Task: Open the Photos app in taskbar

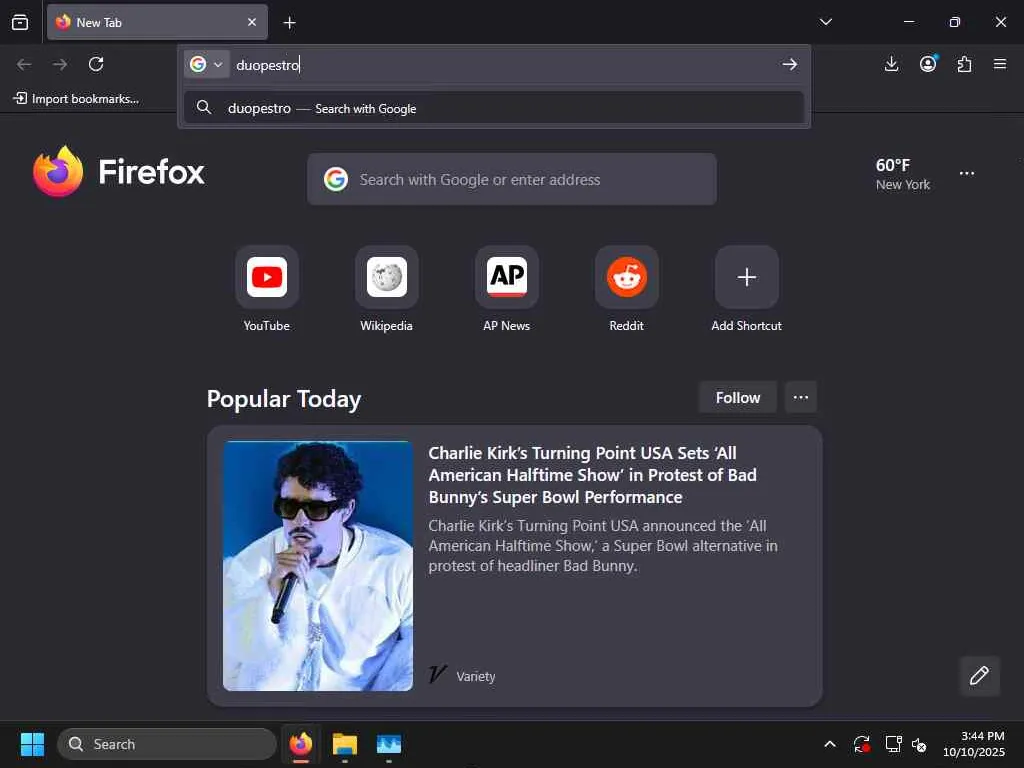Action: (x=389, y=744)
